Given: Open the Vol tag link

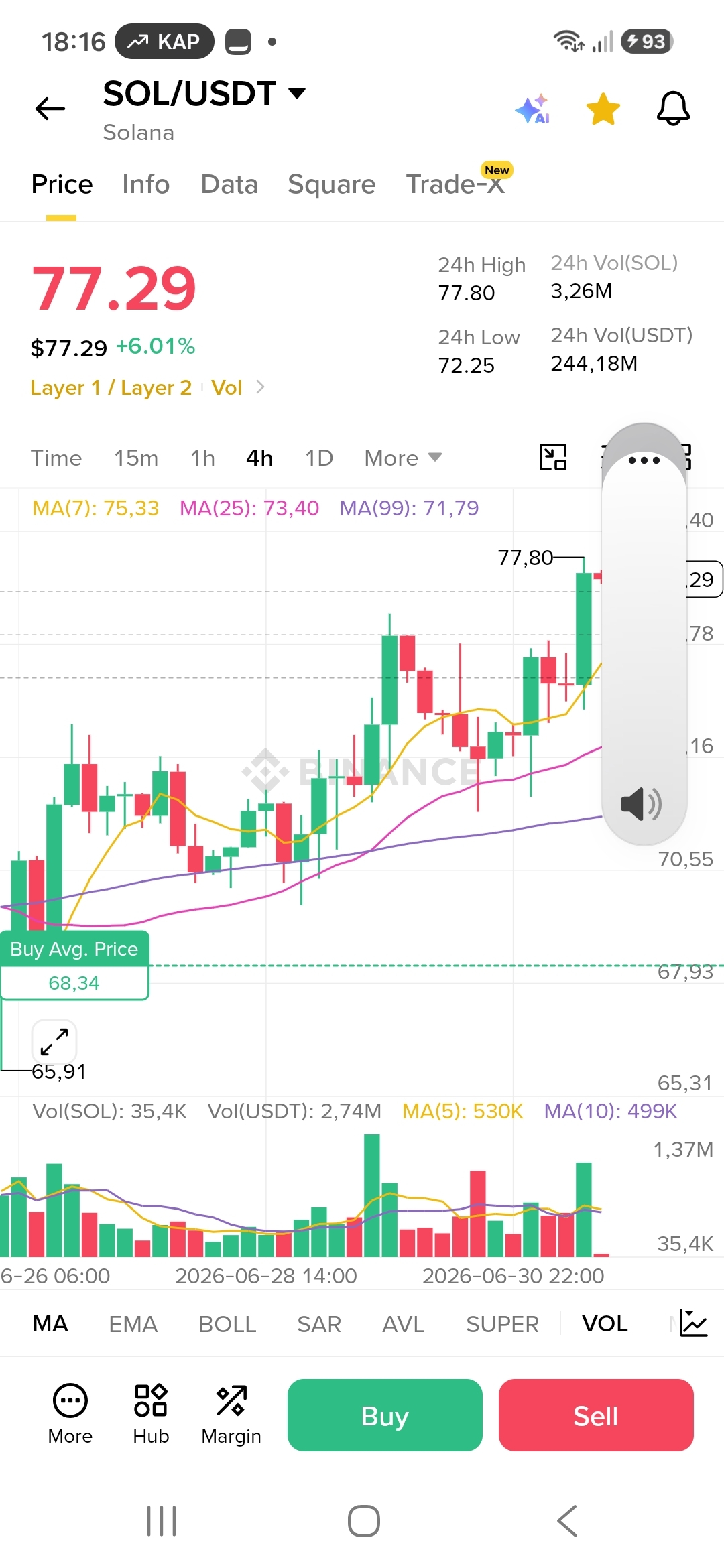Looking at the screenshot, I should pos(227,387).
